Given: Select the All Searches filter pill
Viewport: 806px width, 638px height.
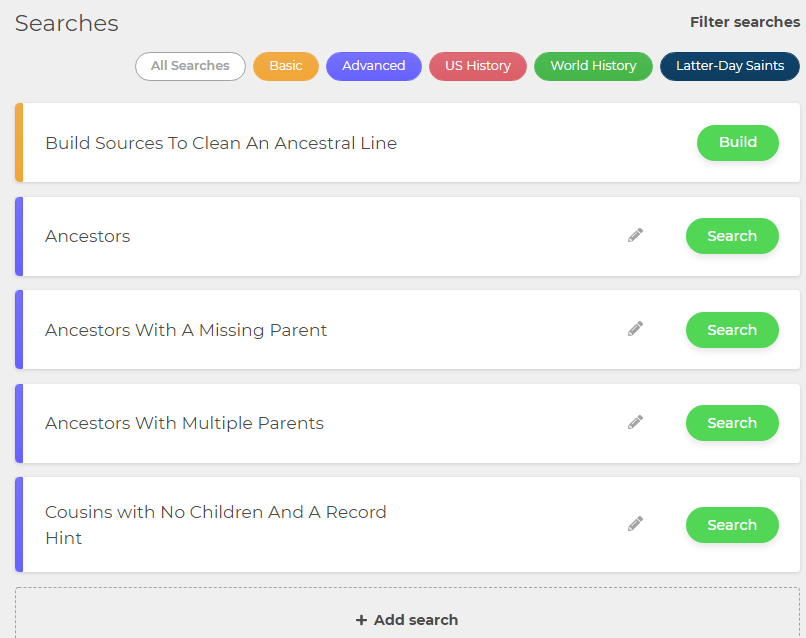Looking at the screenshot, I should pos(190,66).
